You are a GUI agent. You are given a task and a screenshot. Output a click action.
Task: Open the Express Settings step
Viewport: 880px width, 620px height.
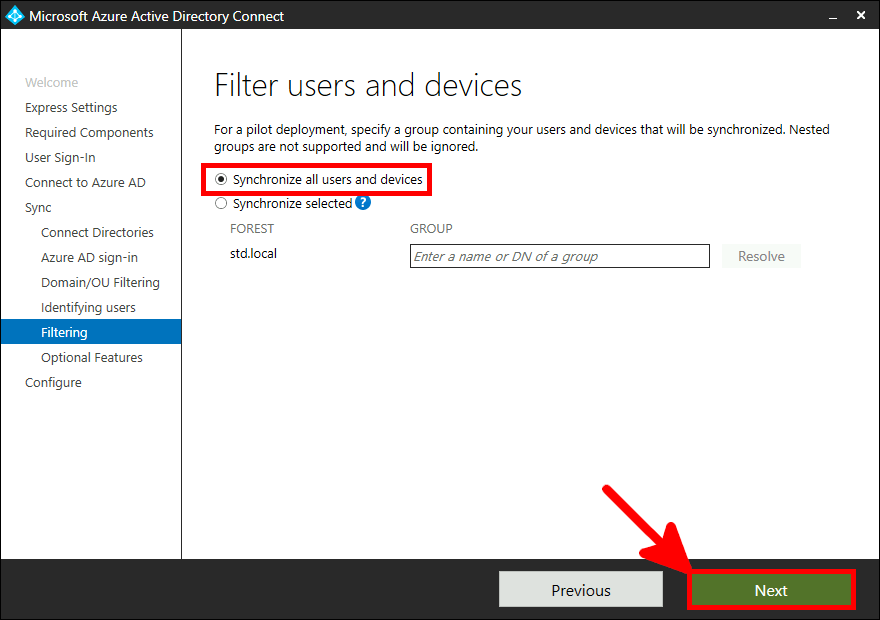pos(70,107)
